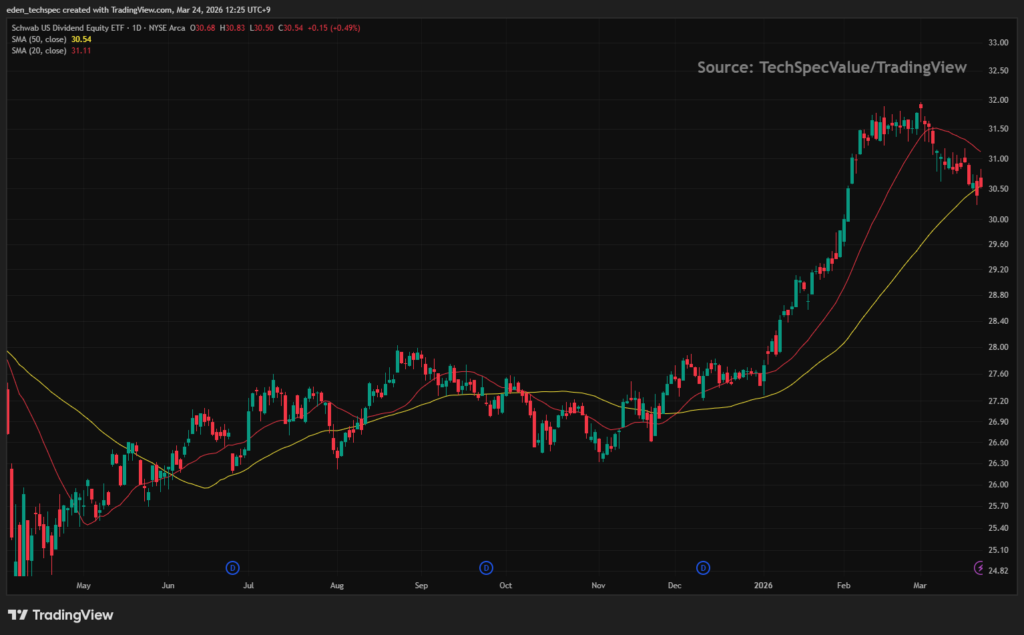Click the purple lightning event marker on the time axis
This screenshot has height=635, width=1024.
[978, 568]
